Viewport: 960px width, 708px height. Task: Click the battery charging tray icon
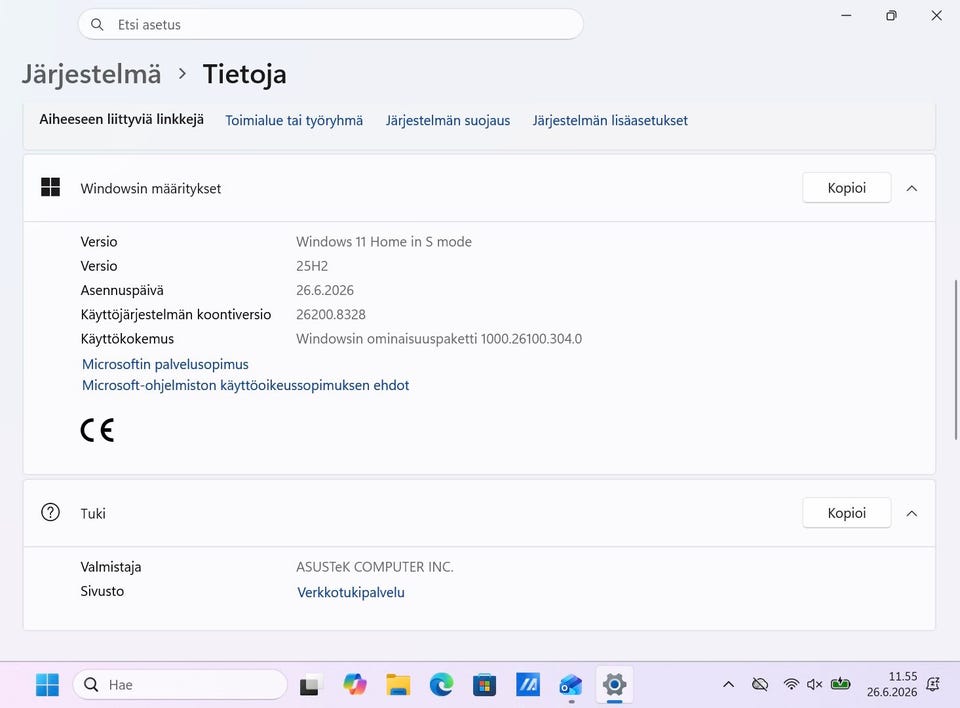point(840,684)
